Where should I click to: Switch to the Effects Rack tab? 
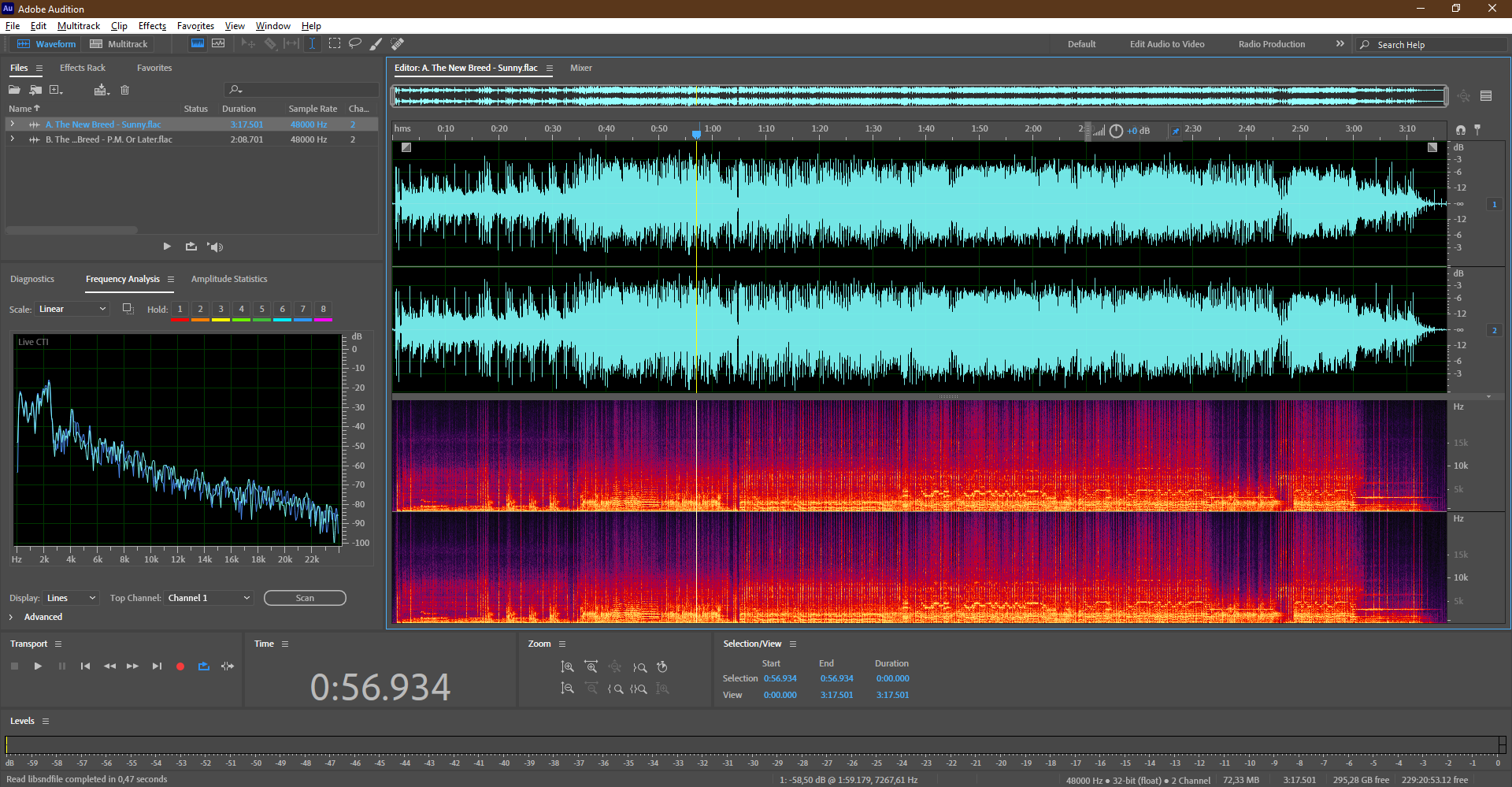(83, 68)
